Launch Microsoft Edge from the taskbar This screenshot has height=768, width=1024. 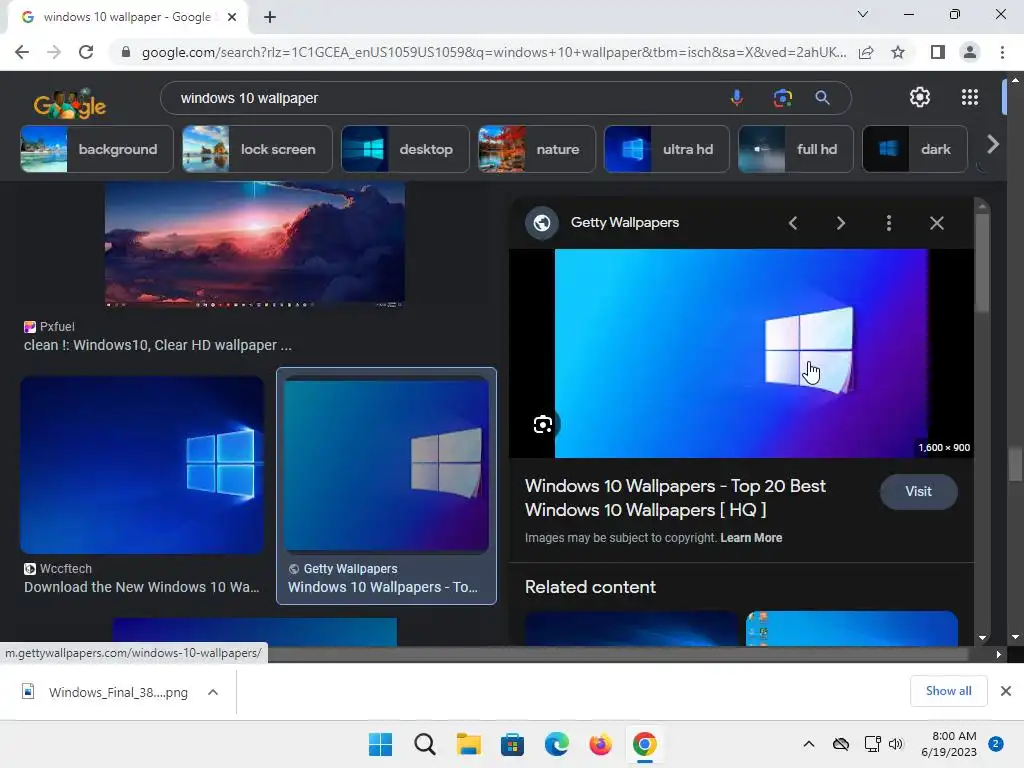tap(556, 744)
